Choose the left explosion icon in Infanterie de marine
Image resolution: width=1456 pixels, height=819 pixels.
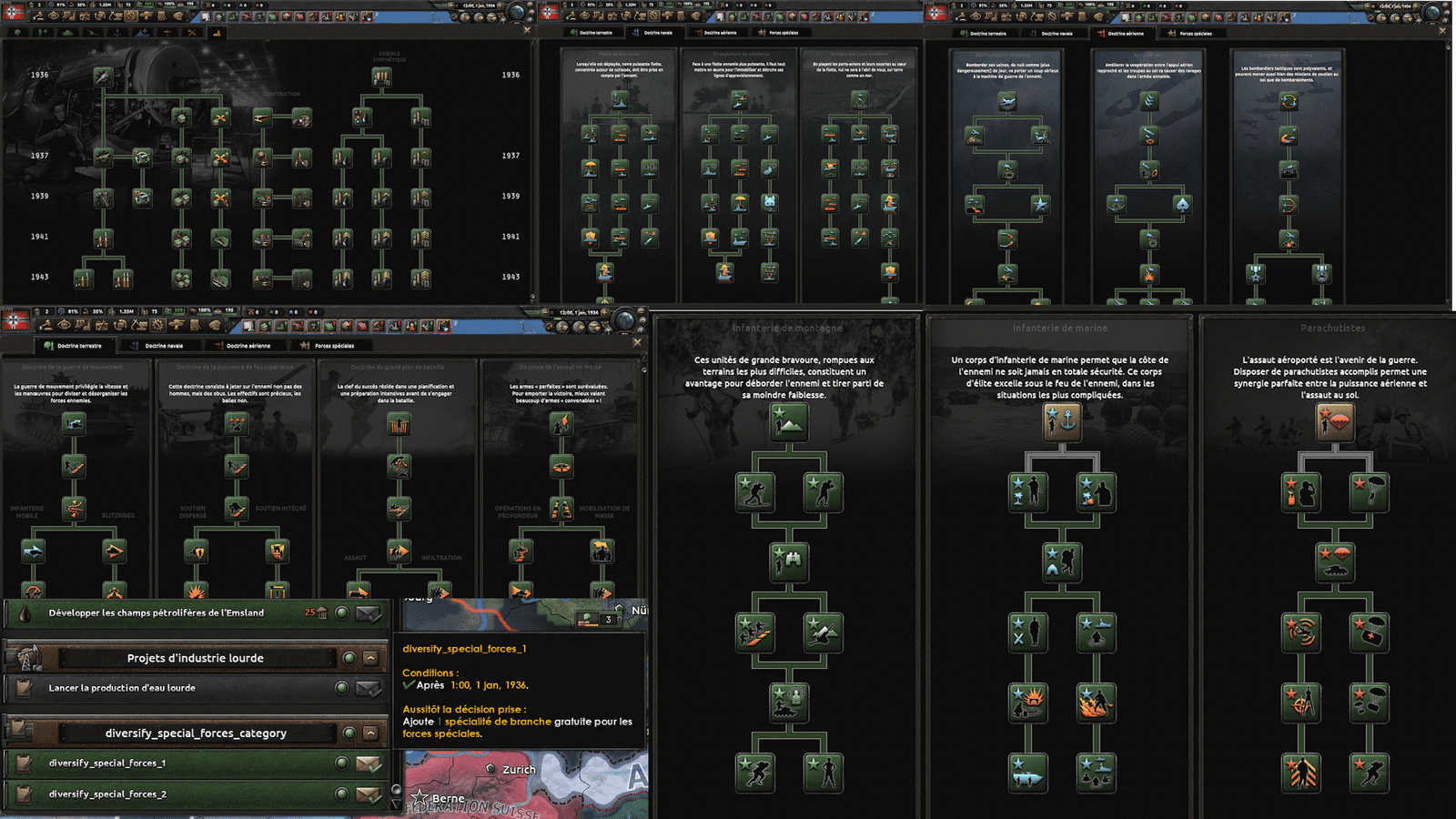pos(1027,702)
